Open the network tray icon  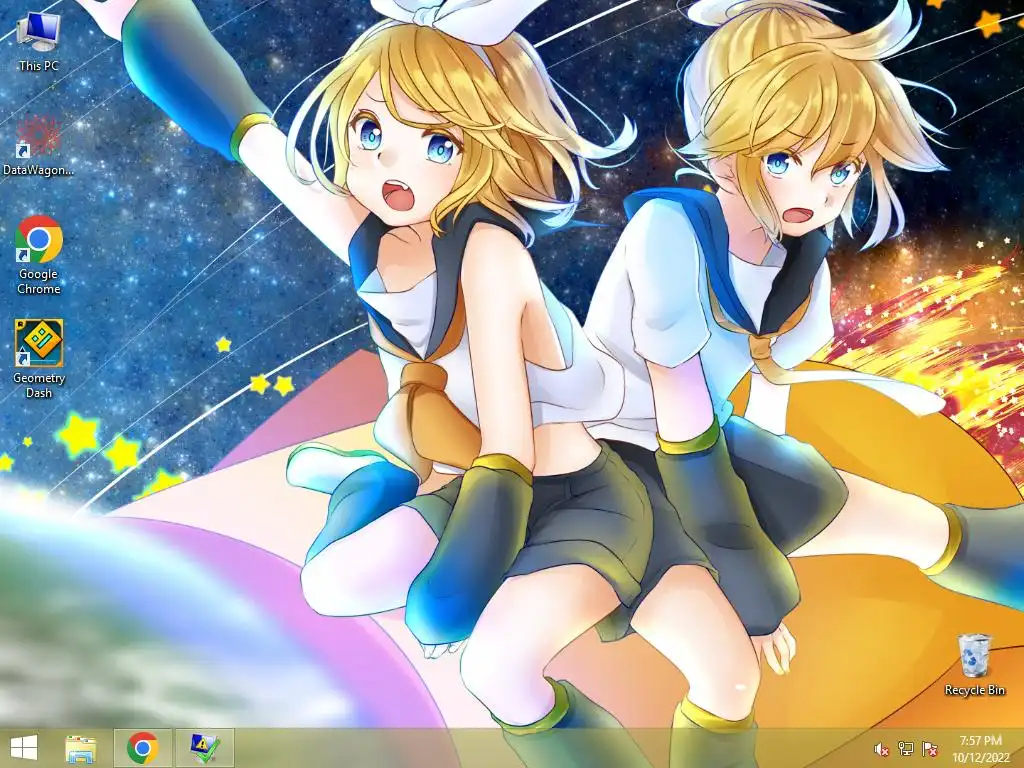(x=905, y=749)
